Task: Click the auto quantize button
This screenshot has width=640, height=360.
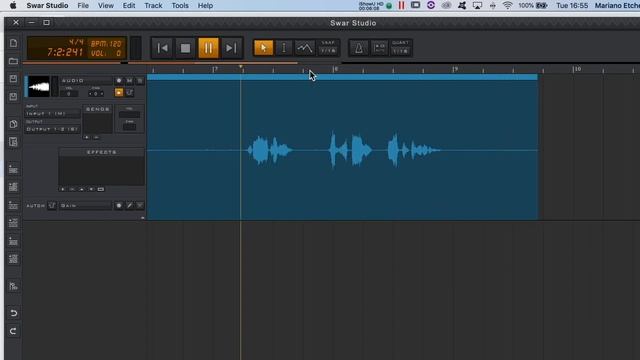Action: click(380, 48)
